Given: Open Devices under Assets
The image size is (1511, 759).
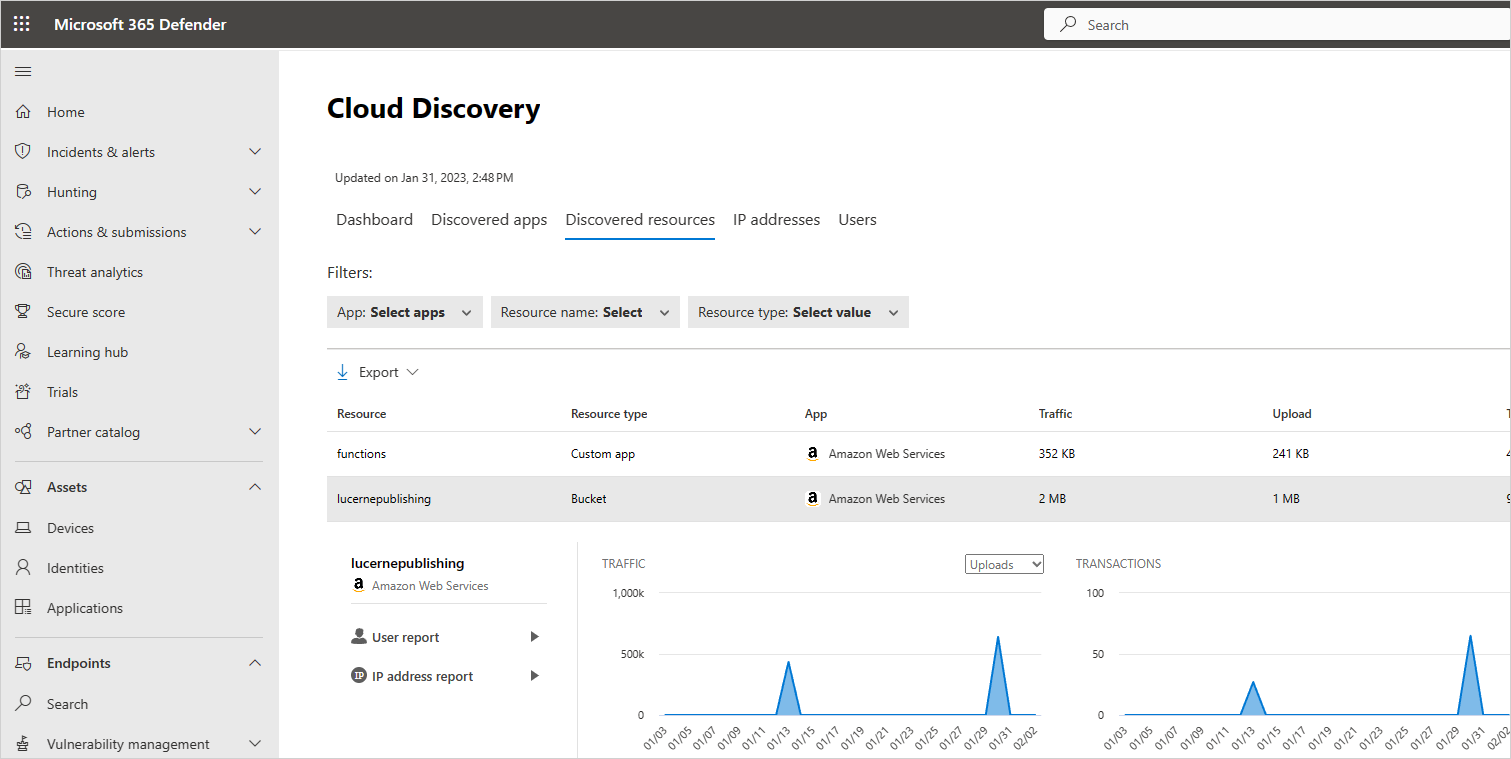Looking at the screenshot, I should click(73, 527).
